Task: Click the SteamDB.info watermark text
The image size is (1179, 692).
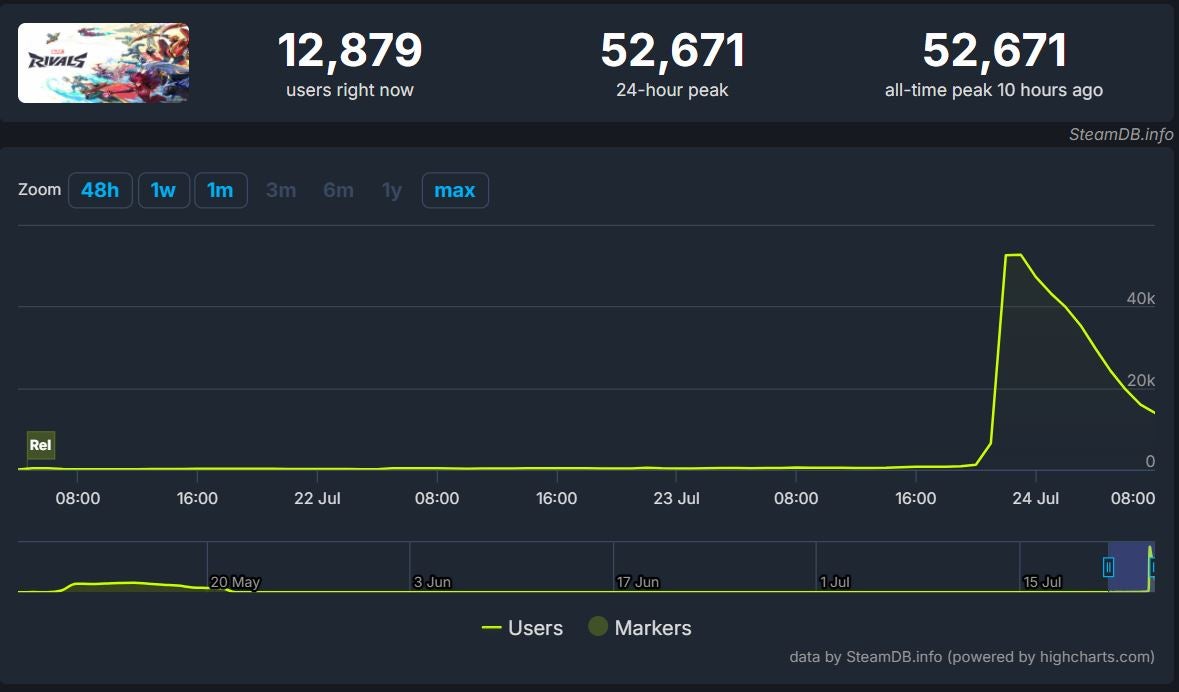Action: tap(1118, 135)
